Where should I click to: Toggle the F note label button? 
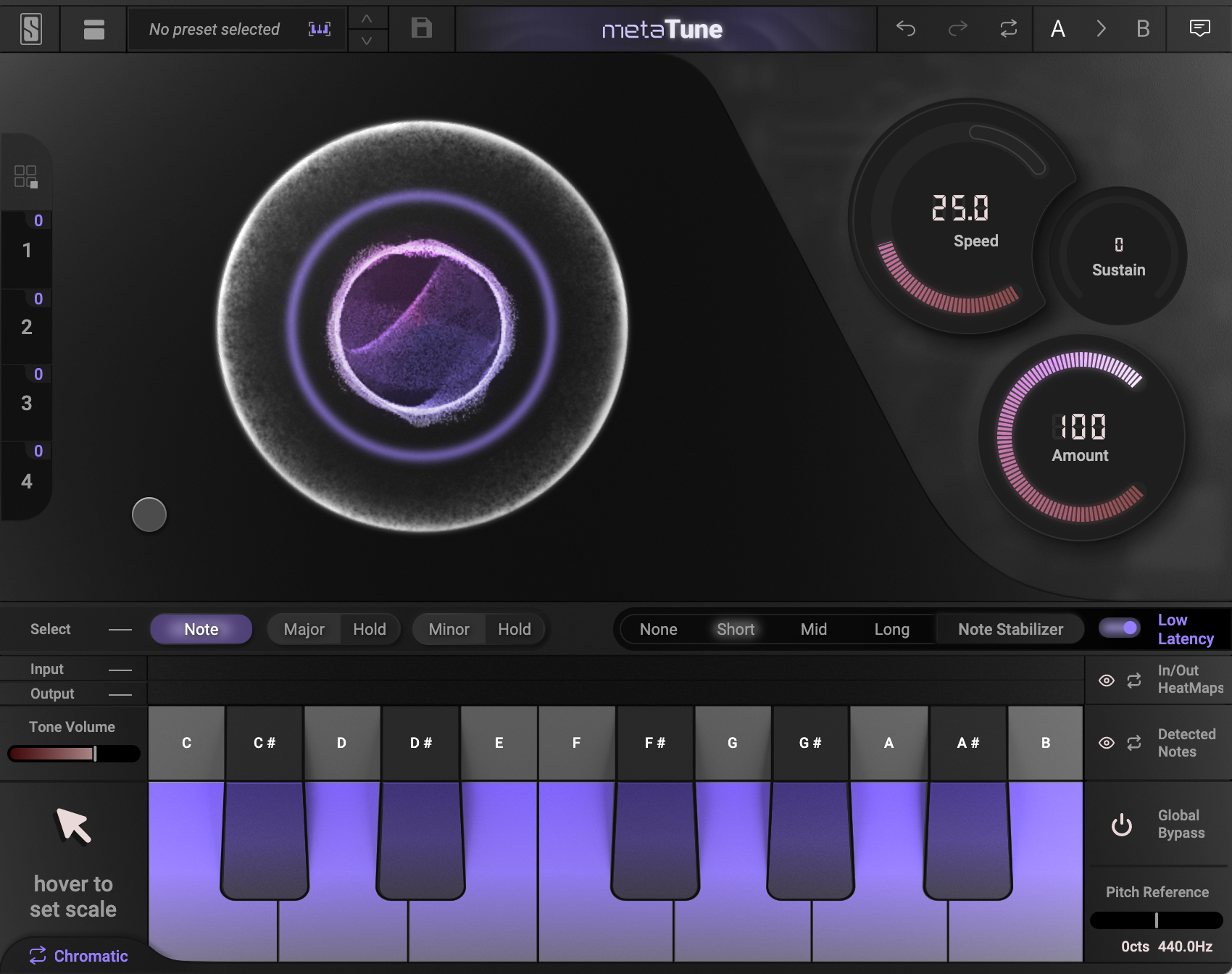click(576, 743)
